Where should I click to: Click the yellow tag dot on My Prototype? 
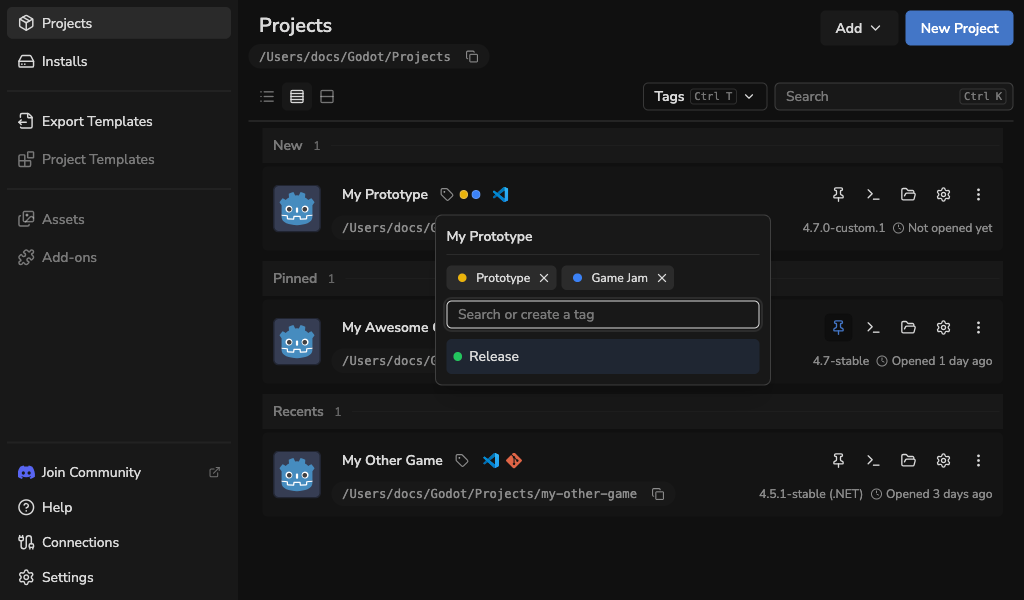(x=464, y=195)
